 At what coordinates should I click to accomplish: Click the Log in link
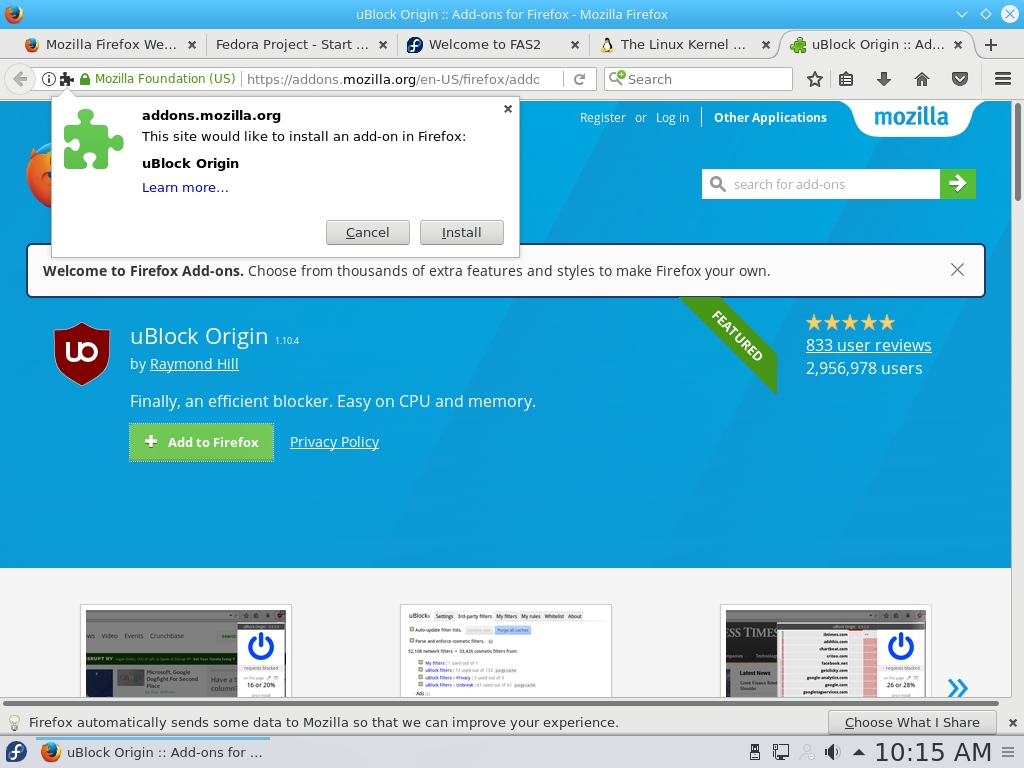pyautogui.click(x=672, y=118)
